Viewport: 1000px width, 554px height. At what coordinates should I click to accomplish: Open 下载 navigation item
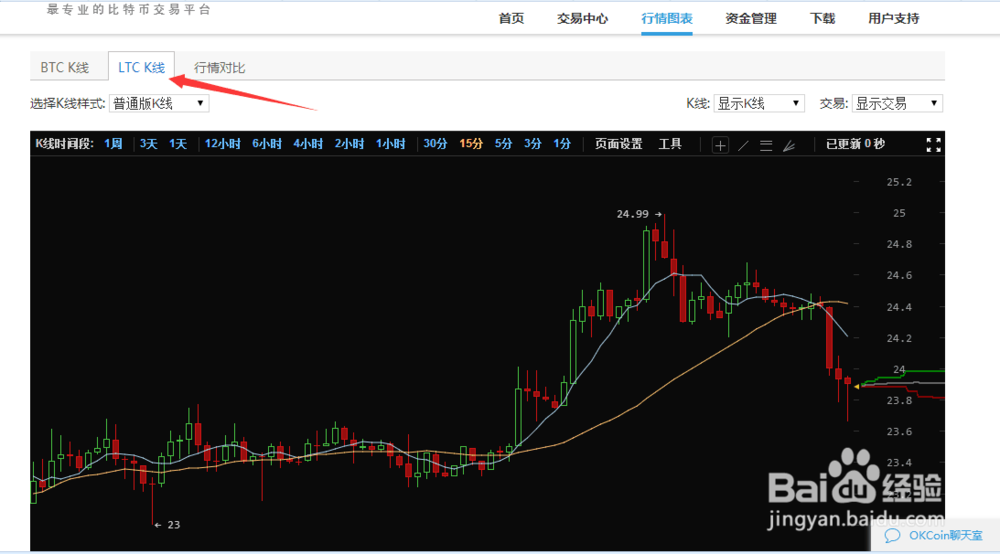[x=822, y=18]
